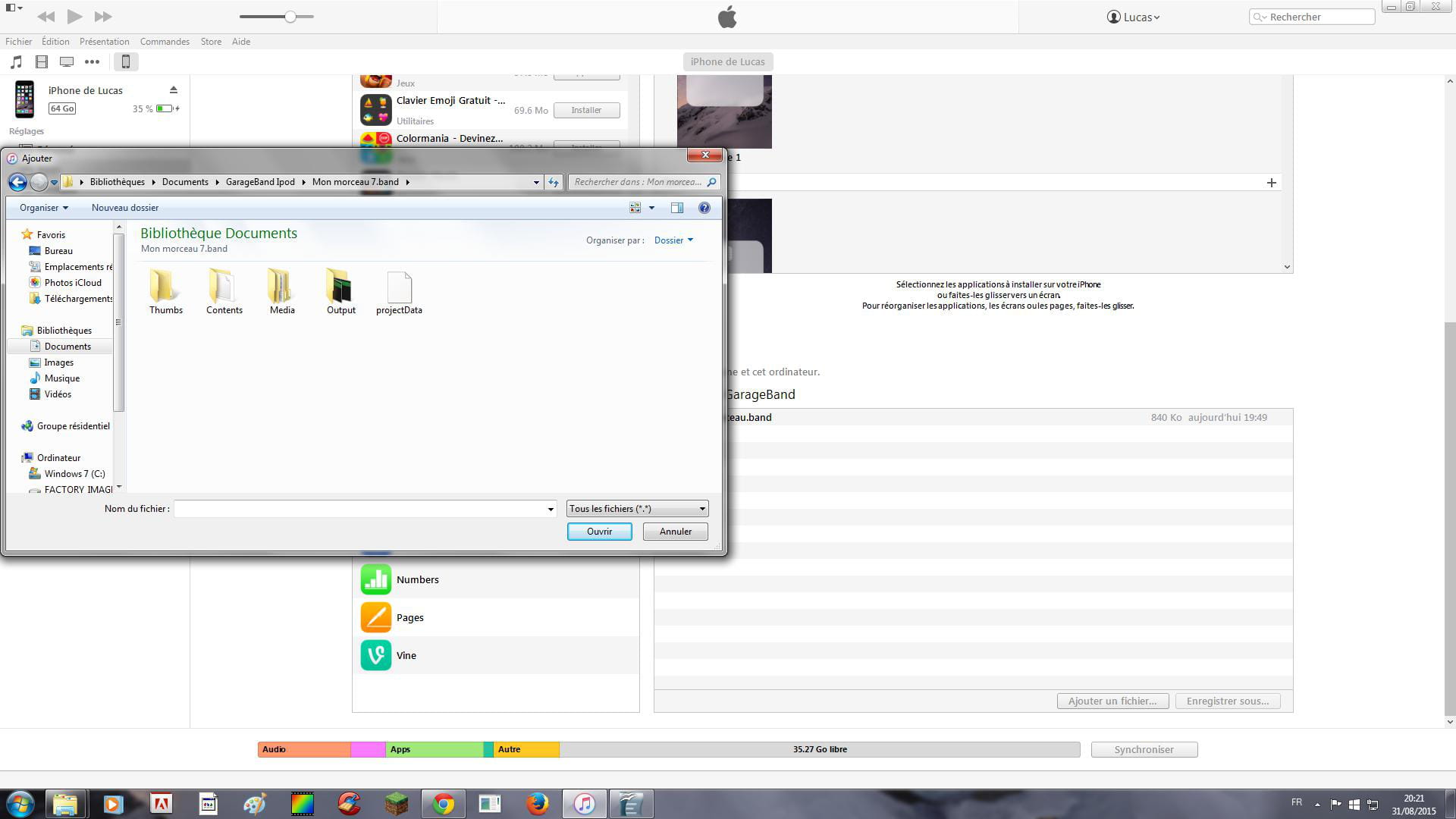Image resolution: width=1456 pixels, height=819 pixels.
Task: Open the Lucas account menu
Action: [x=1134, y=17]
